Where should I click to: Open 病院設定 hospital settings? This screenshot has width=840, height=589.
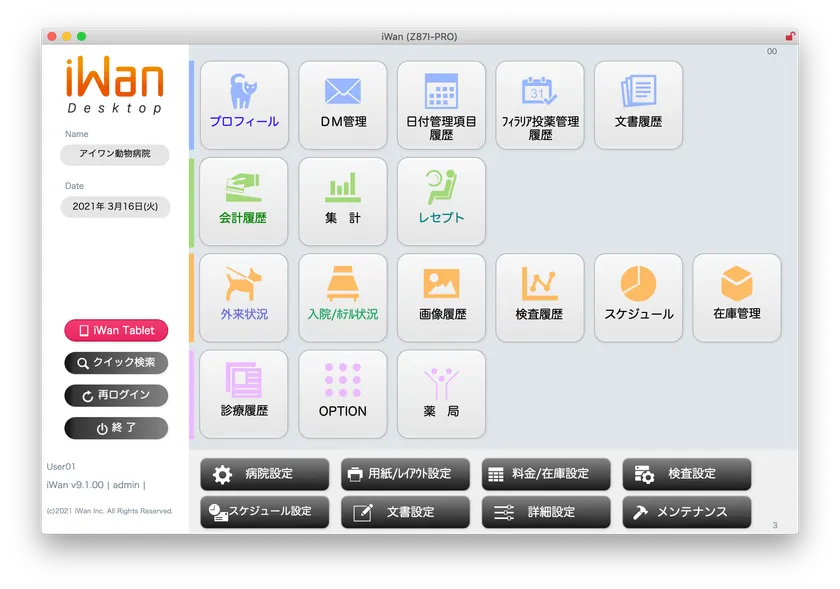pos(265,474)
